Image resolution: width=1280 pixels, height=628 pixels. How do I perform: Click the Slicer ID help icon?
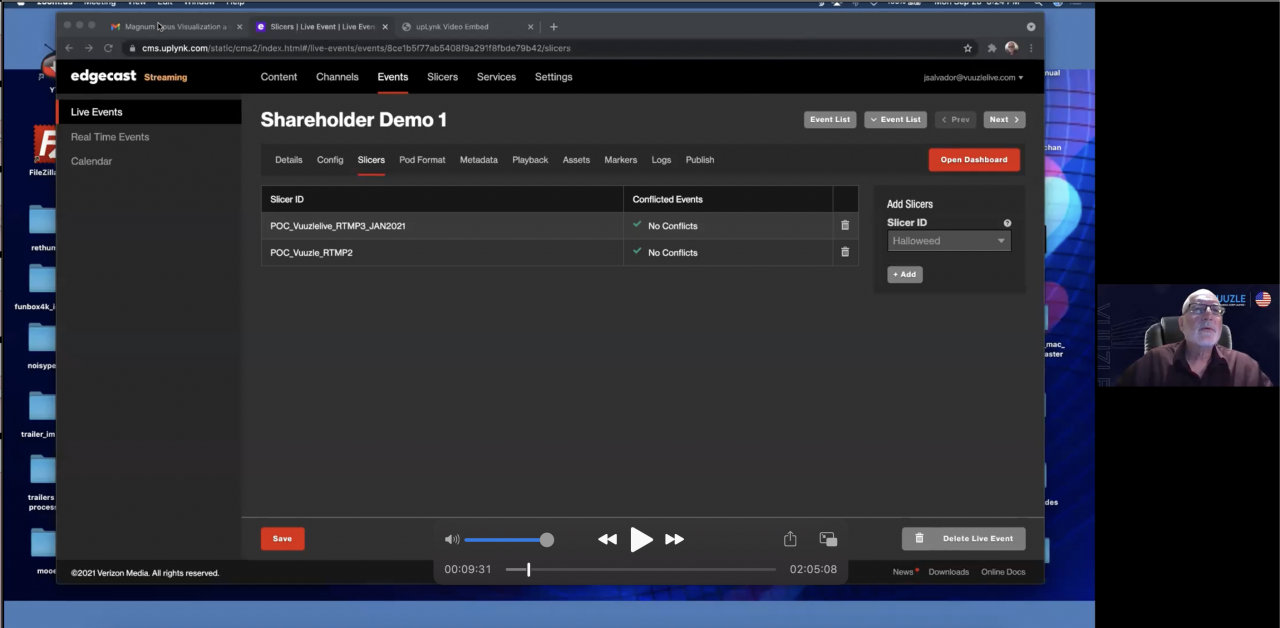1007,223
